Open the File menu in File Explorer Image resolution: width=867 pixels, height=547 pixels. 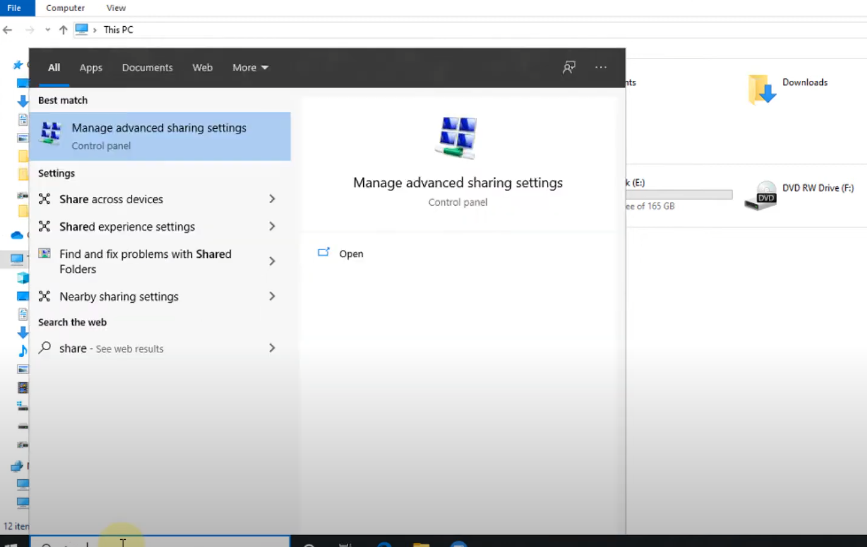point(14,8)
